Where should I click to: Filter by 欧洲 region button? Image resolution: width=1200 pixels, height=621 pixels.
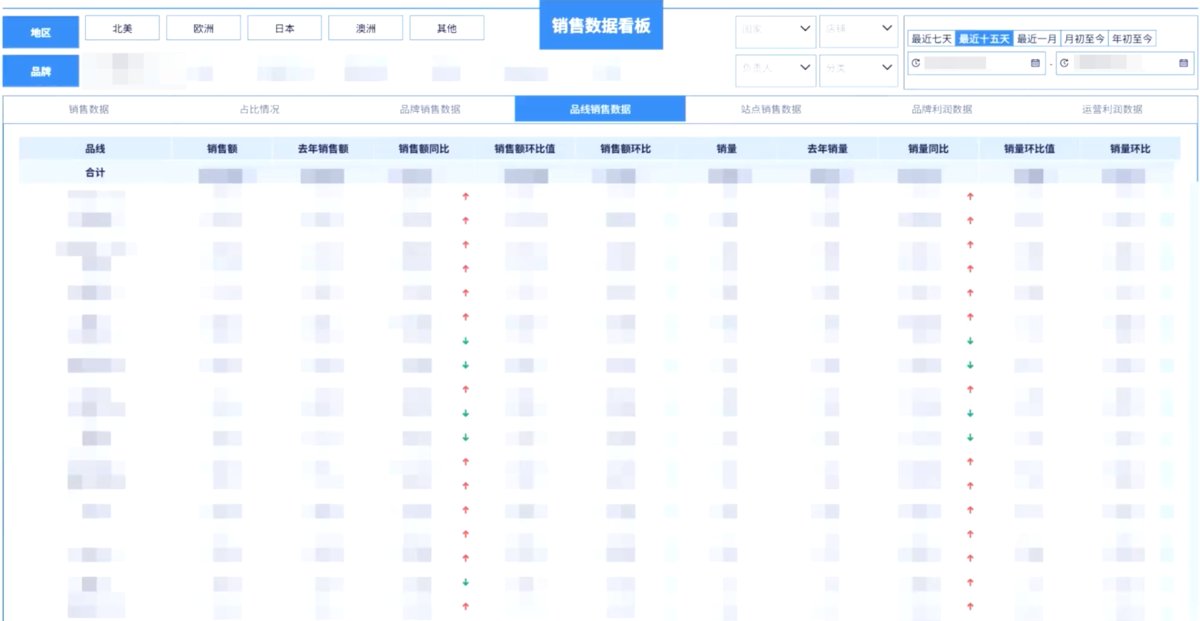tap(203, 28)
